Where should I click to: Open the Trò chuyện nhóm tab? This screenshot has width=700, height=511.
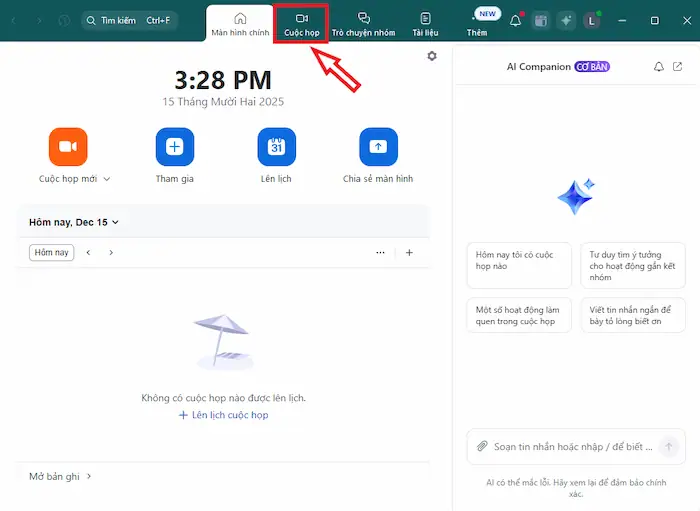pyautogui.click(x=363, y=24)
